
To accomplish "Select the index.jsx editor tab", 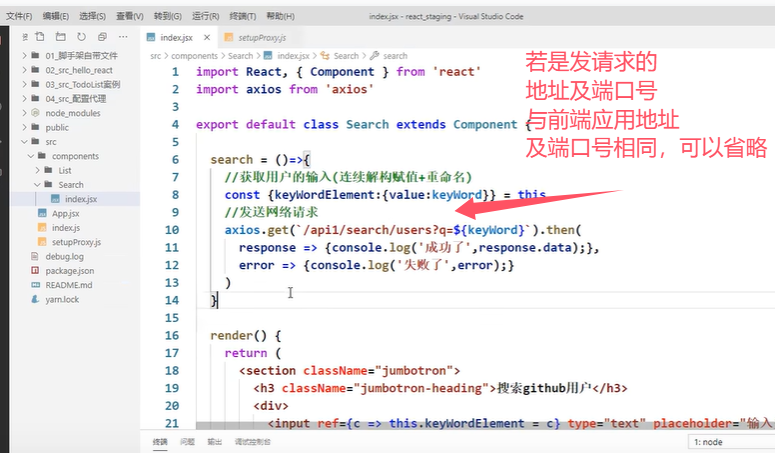I will point(176,38).
